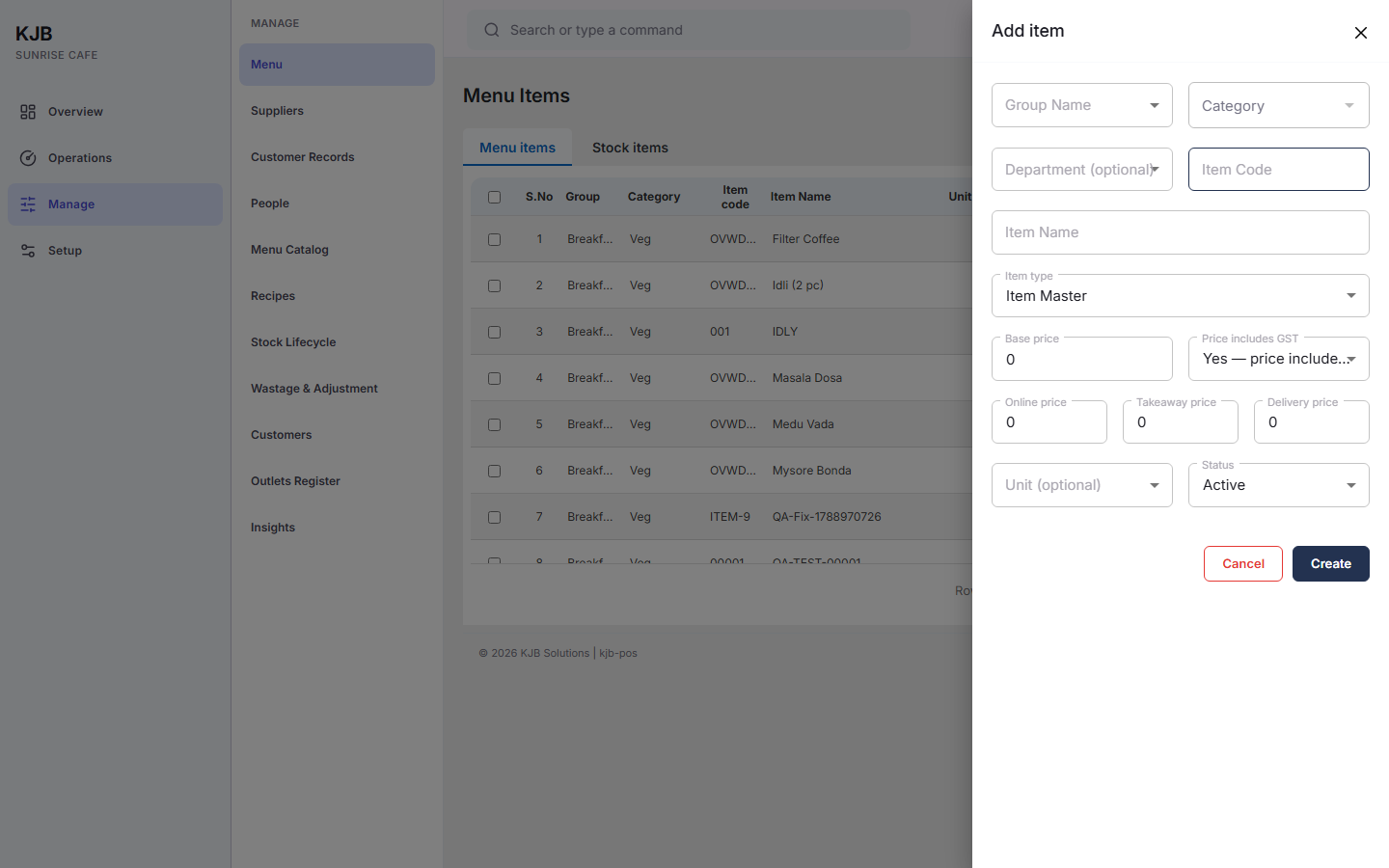1389x868 pixels.
Task: Close the Add item panel
Action: 1361,33
